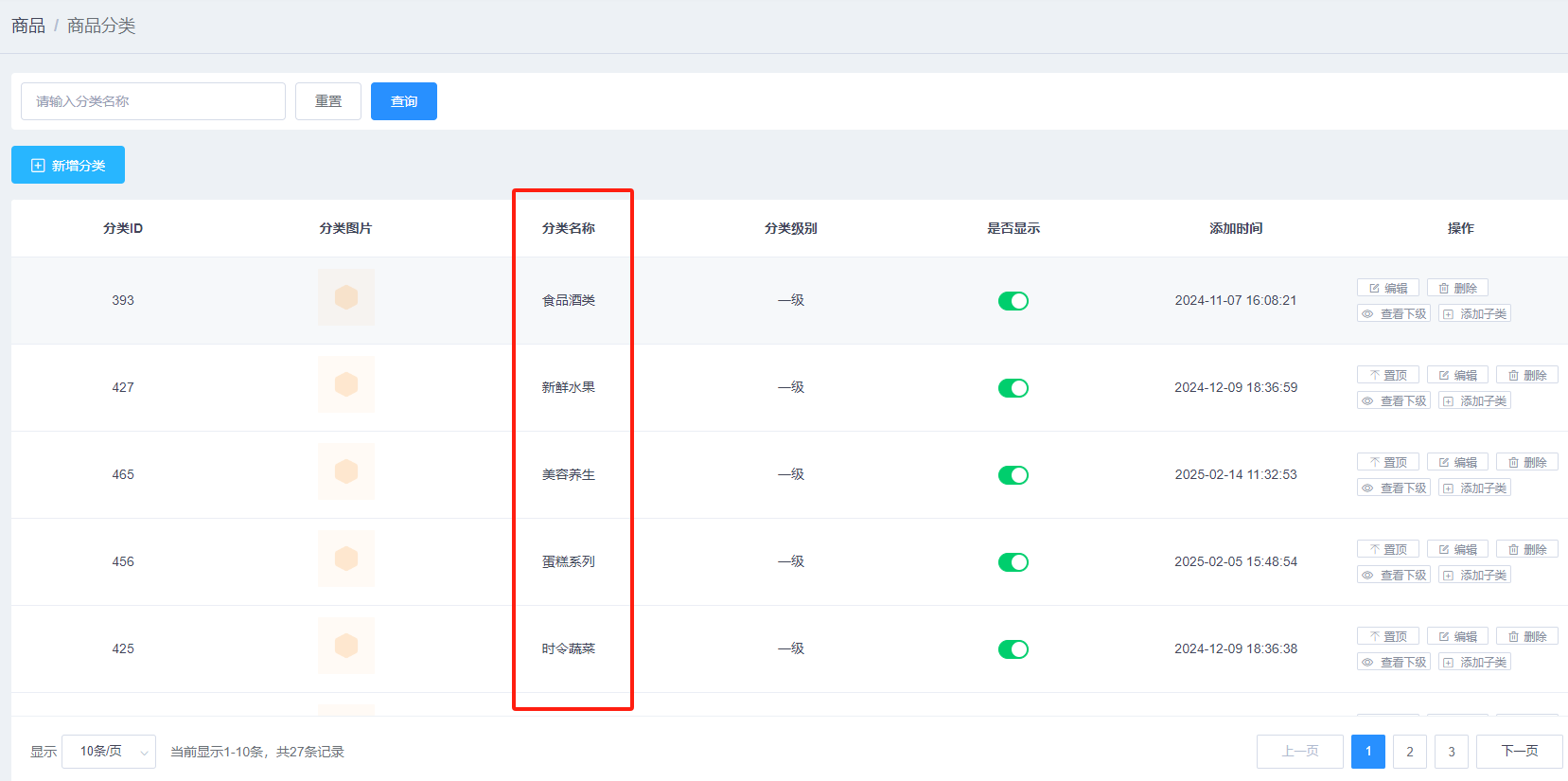Click 新增分类 add category button
The width and height of the screenshot is (1568, 781).
click(x=68, y=165)
